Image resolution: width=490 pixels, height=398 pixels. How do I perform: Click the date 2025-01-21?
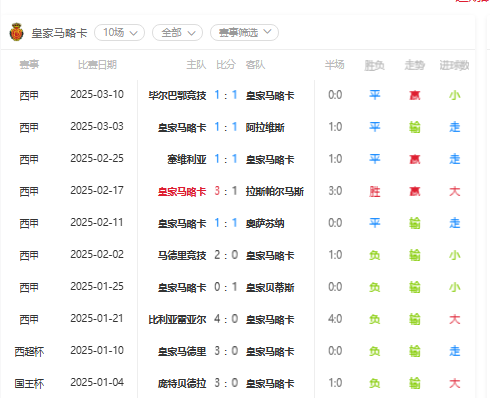point(97,319)
